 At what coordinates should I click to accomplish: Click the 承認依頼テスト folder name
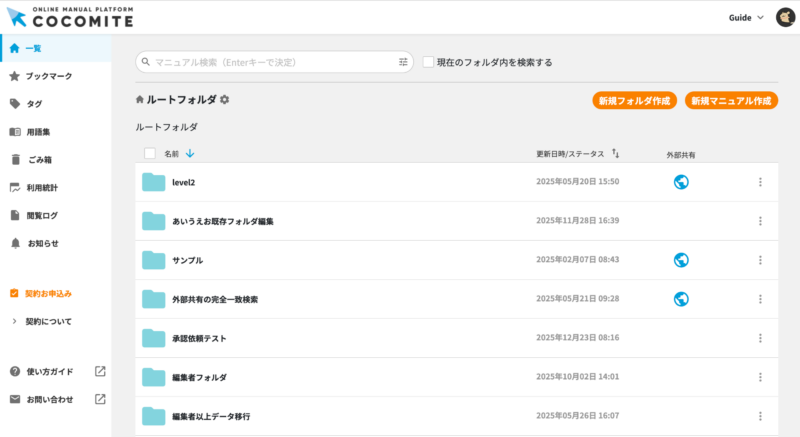click(x=199, y=339)
